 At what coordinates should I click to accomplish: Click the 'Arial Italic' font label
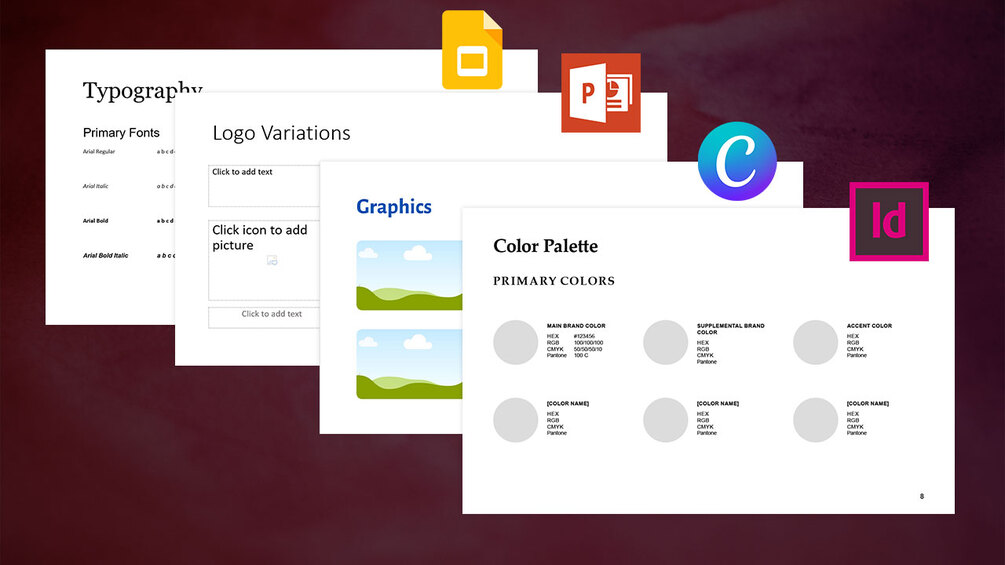96,186
